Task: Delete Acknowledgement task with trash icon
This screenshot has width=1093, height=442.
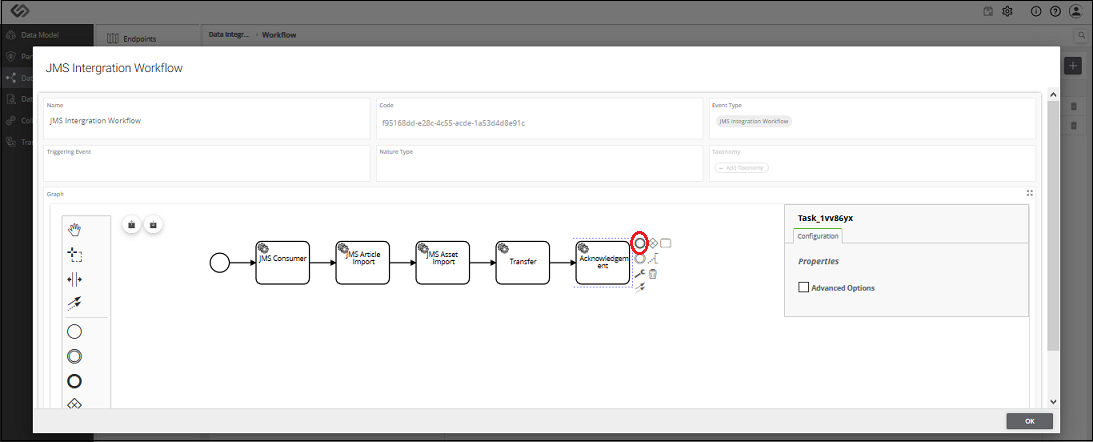Action: pyautogui.click(x=653, y=274)
